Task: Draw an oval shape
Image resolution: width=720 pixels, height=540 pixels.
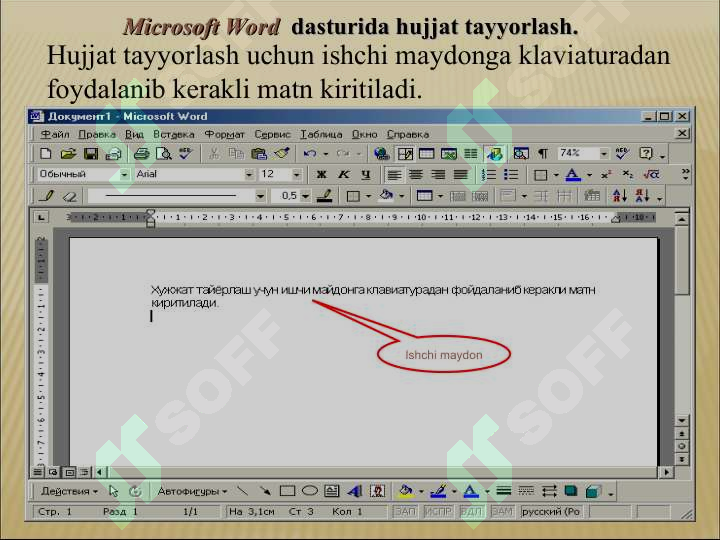Action: pyautogui.click(x=310, y=491)
